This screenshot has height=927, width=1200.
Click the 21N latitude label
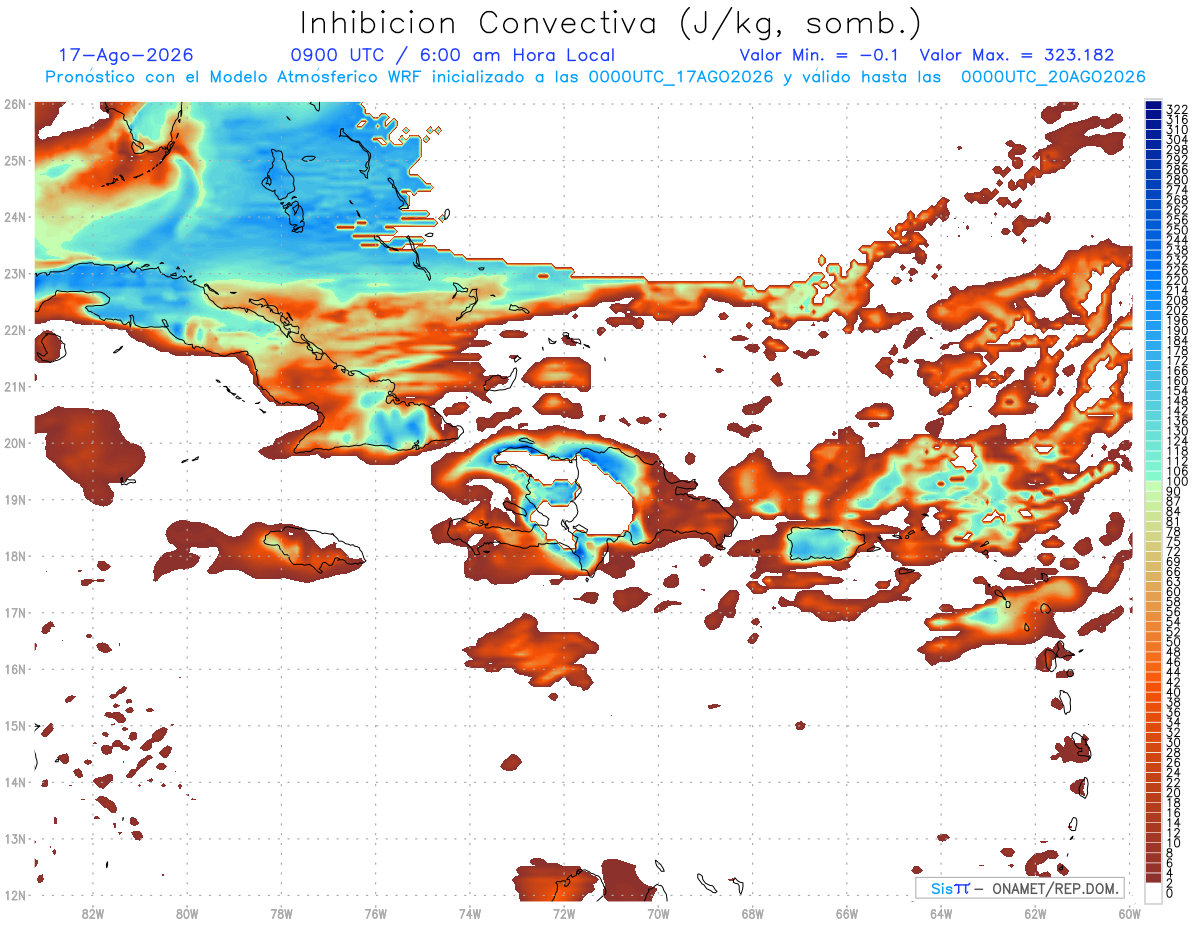pyautogui.click(x=15, y=386)
